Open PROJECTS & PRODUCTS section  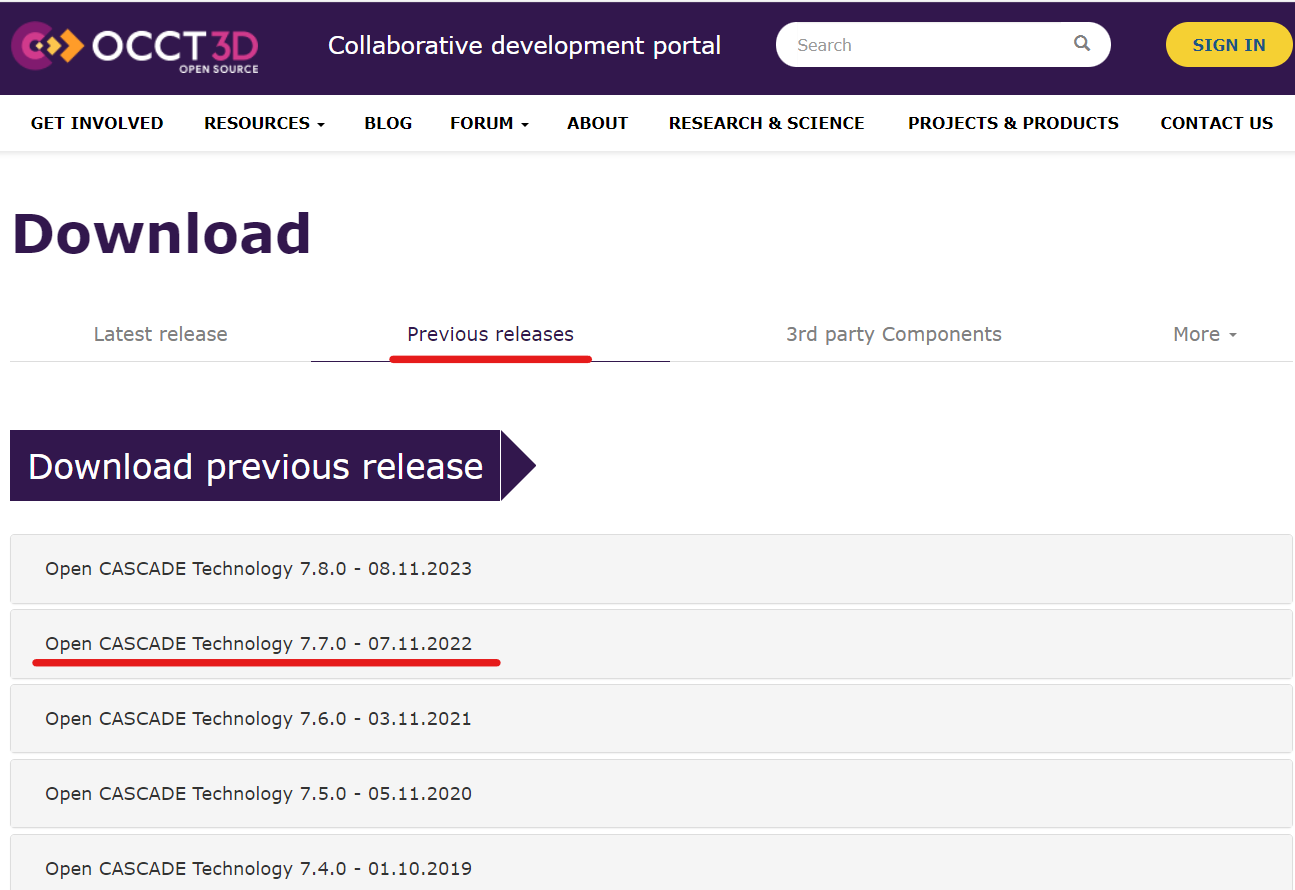click(1013, 123)
